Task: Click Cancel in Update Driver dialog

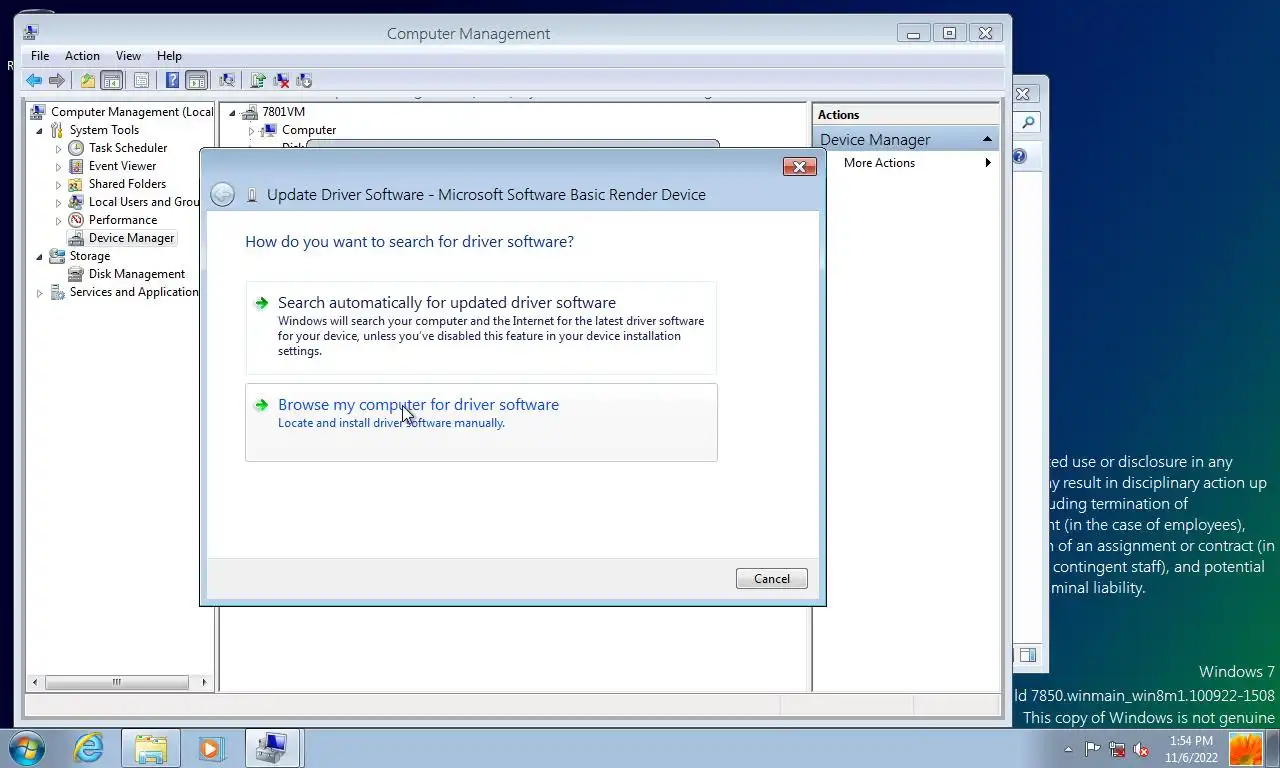Action: coord(772,578)
